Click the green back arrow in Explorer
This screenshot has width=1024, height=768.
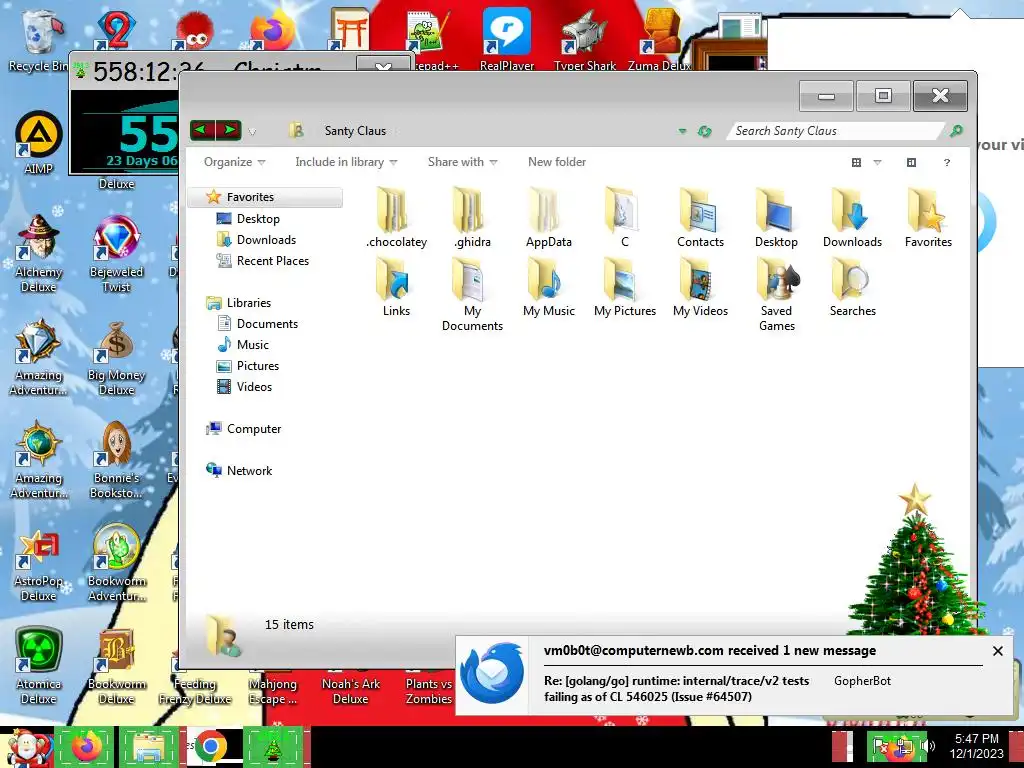[202, 130]
